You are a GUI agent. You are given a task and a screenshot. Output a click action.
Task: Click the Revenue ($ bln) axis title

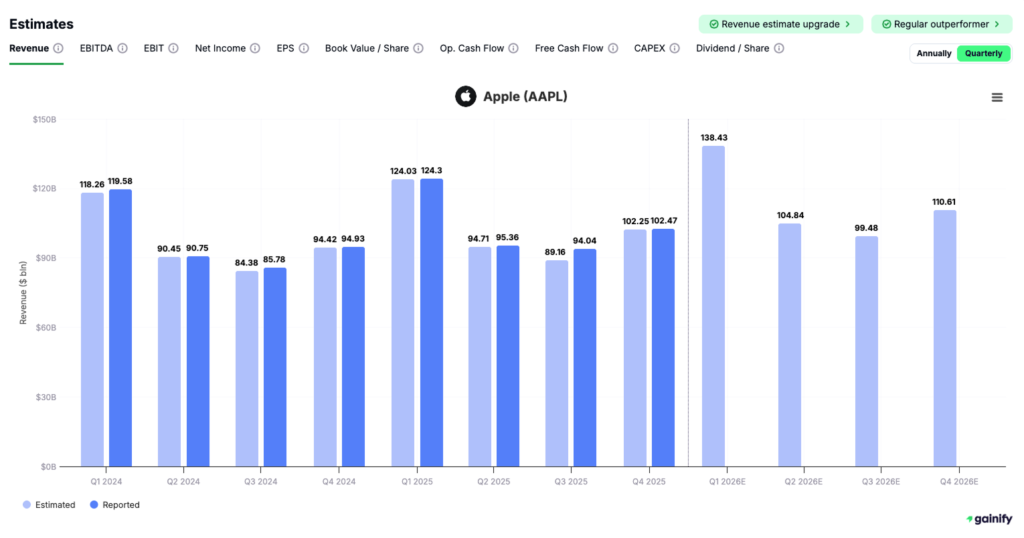pyautogui.click(x=23, y=293)
